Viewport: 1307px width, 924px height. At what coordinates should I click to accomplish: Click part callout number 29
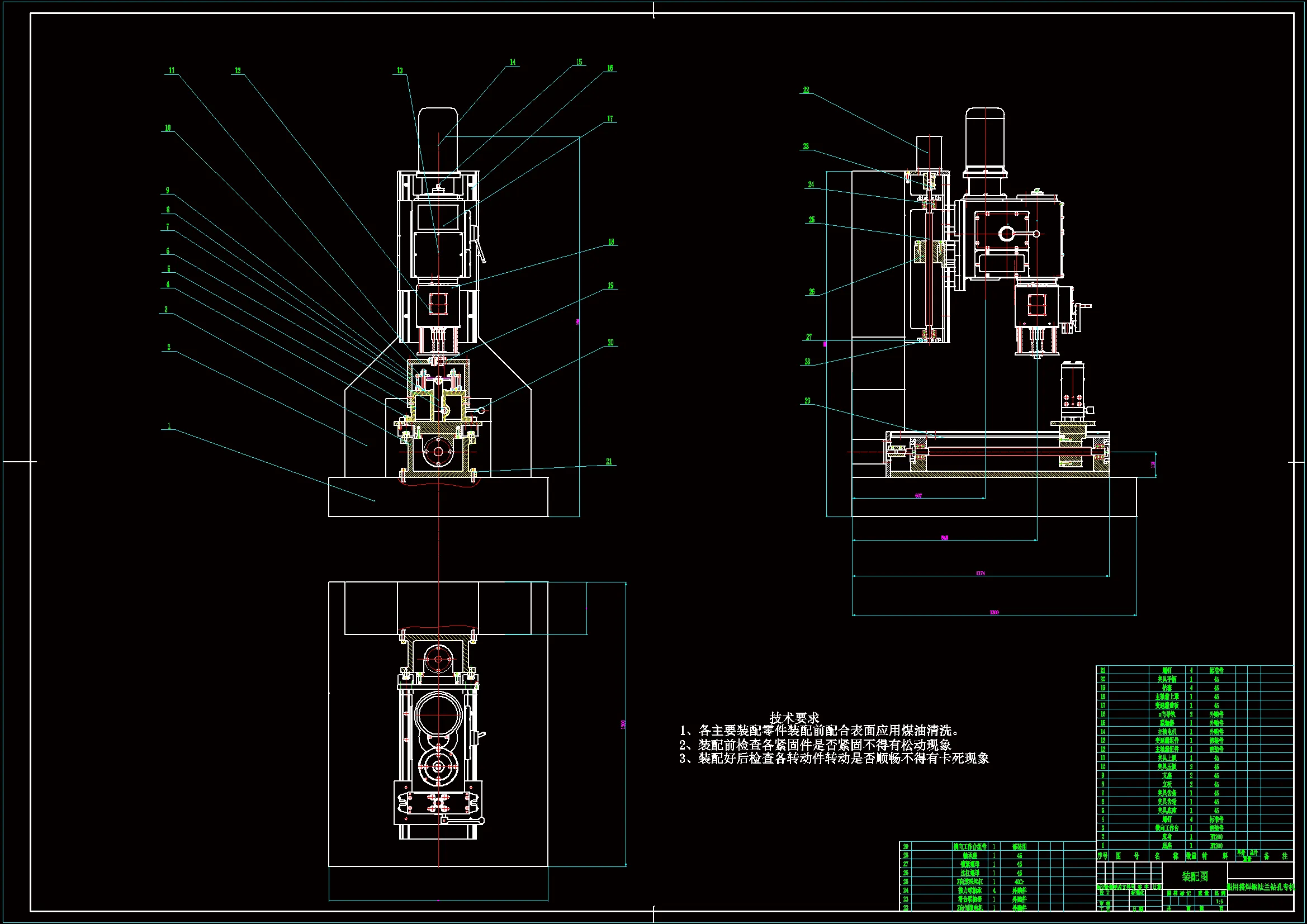807,401
